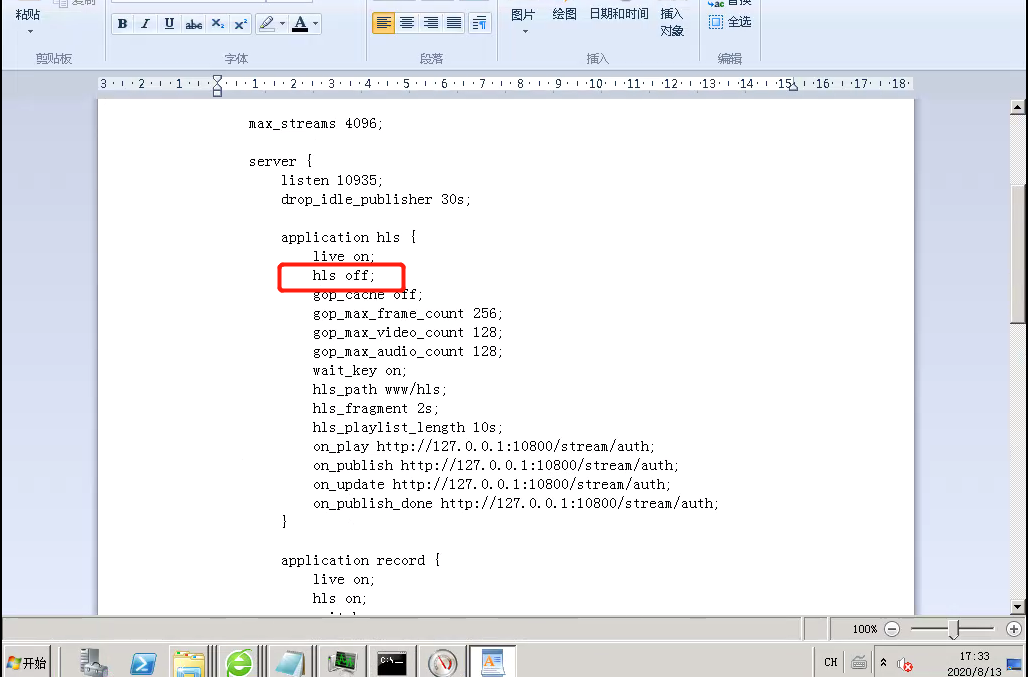Viewport: 1028px width, 677px height.
Task: Click text 'application record {'
Action: [x=360, y=560]
